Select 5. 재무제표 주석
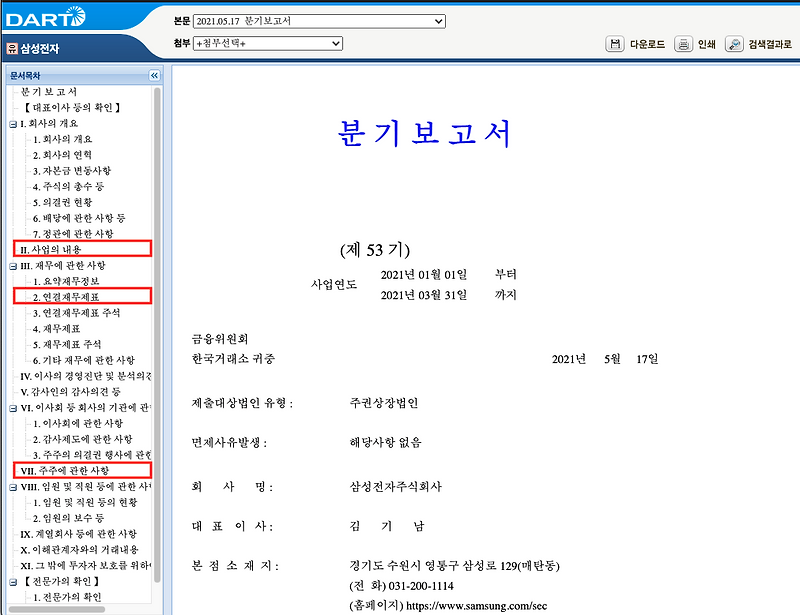The image size is (800, 615). [x=67, y=345]
